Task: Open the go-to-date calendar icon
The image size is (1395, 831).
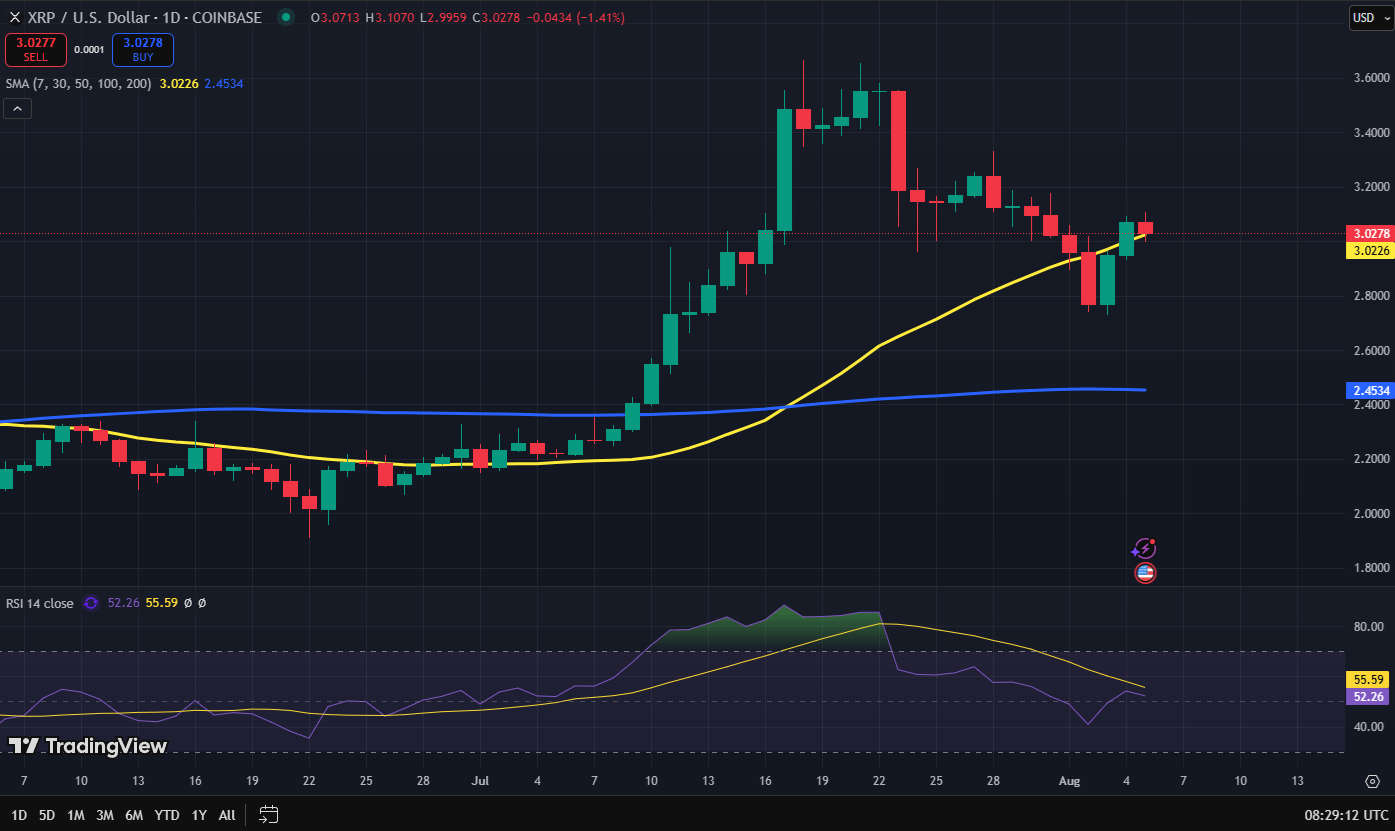Action: (x=267, y=815)
